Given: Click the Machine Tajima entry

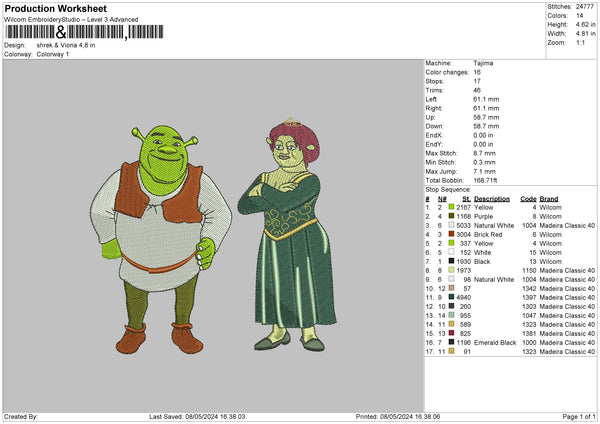Looking at the screenshot, I should point(482,63).
